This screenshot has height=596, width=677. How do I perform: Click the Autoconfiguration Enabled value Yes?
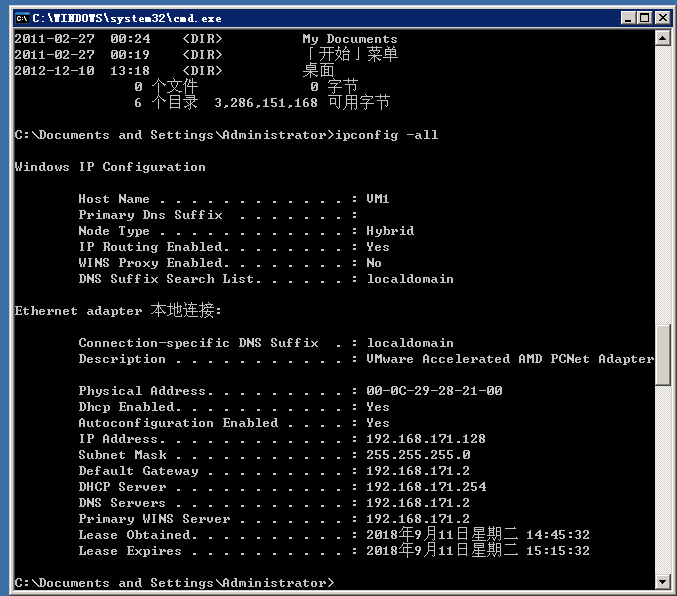[x=378, y=423]
